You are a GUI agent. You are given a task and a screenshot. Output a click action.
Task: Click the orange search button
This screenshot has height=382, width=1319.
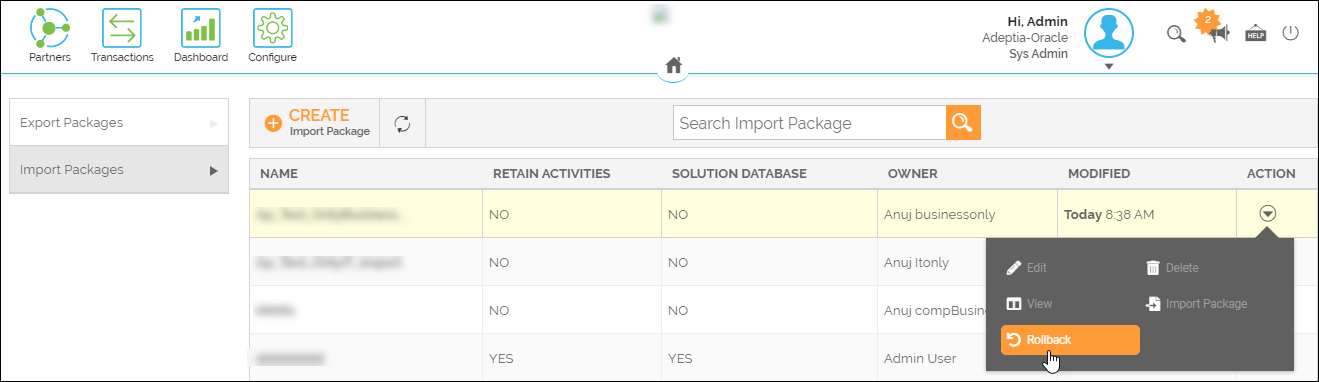click(x=963, y=123)
